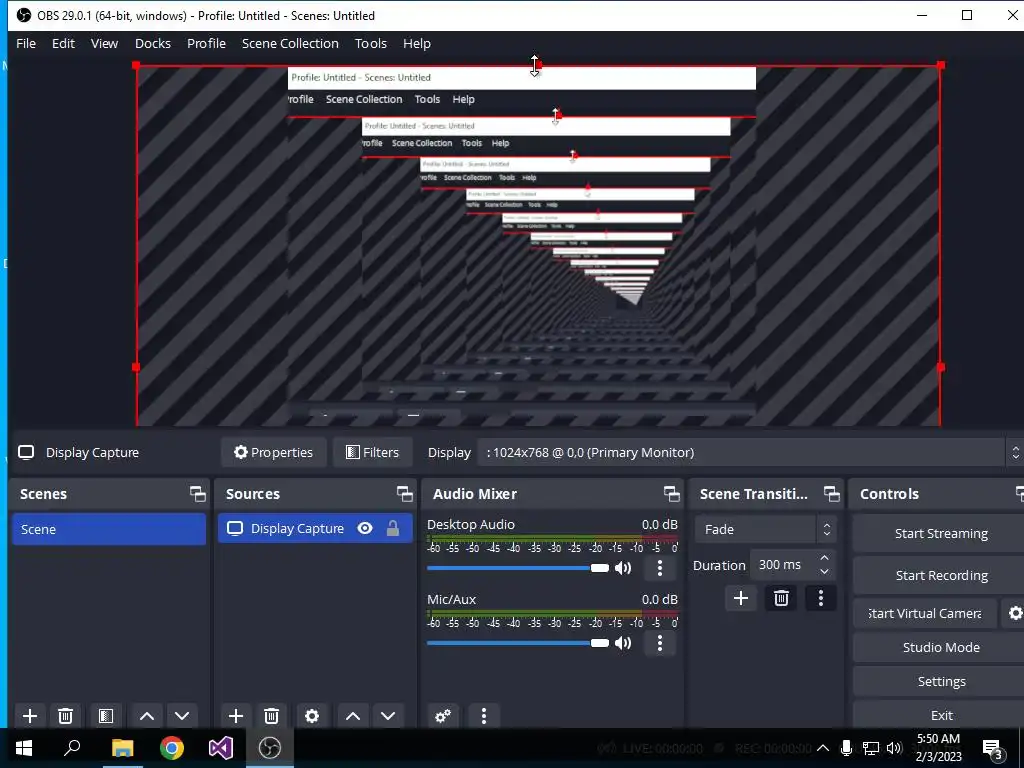1024x768 pixels.
Task: Open source properties gear in Sources dock
Action: 312,716
